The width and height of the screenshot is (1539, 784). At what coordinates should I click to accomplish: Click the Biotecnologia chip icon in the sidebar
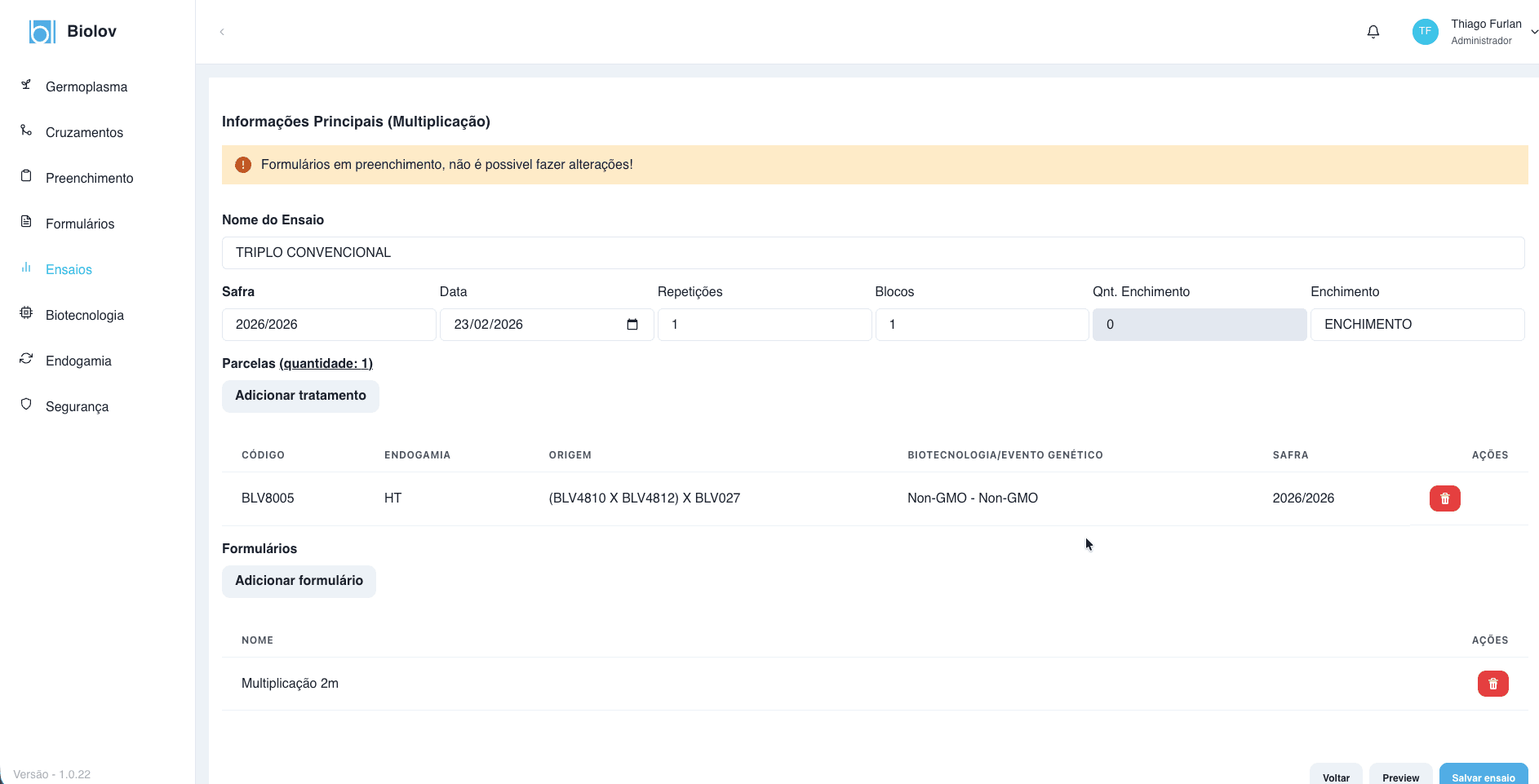[26, 313]
